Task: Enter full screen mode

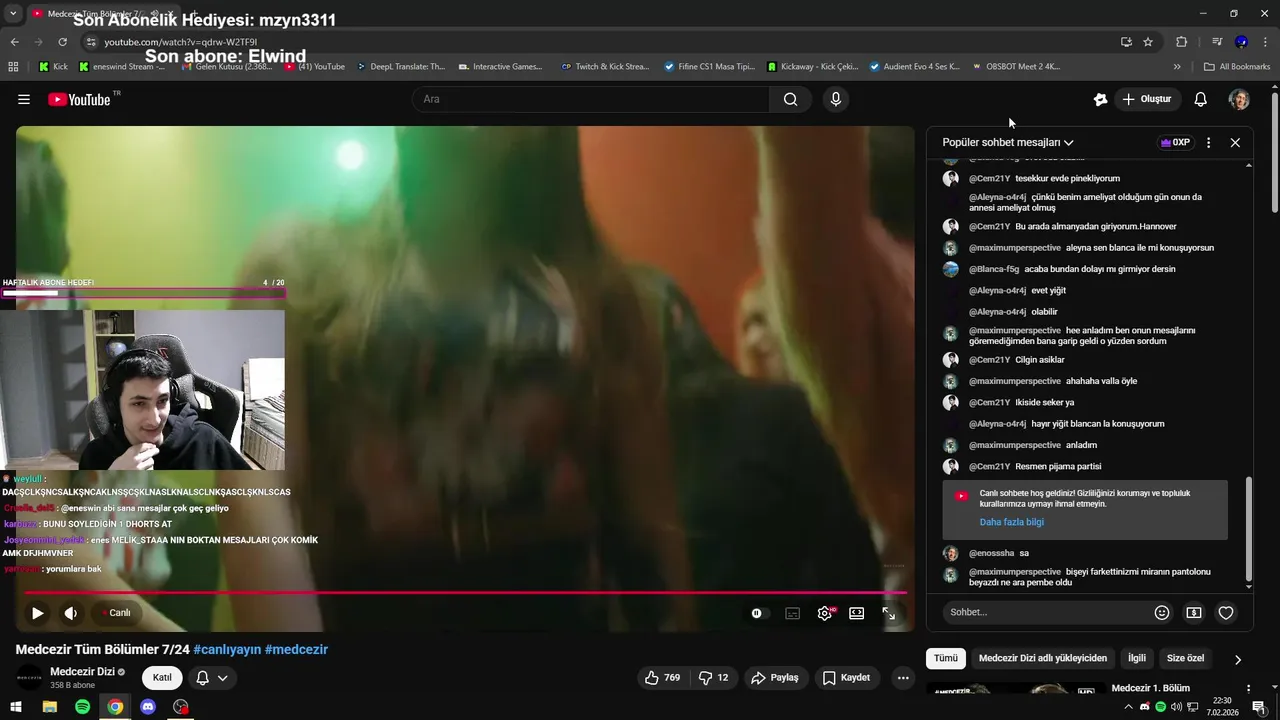Action: click(x=889, y=613)
